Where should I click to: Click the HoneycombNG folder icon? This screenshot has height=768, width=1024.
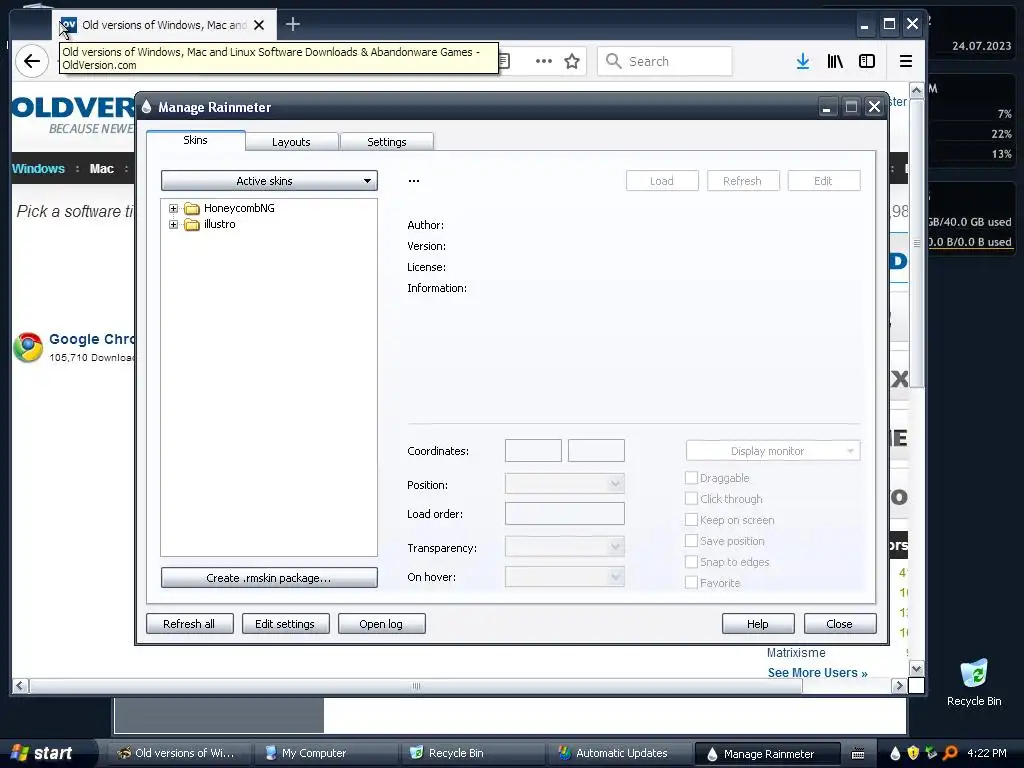pos(191,208)
